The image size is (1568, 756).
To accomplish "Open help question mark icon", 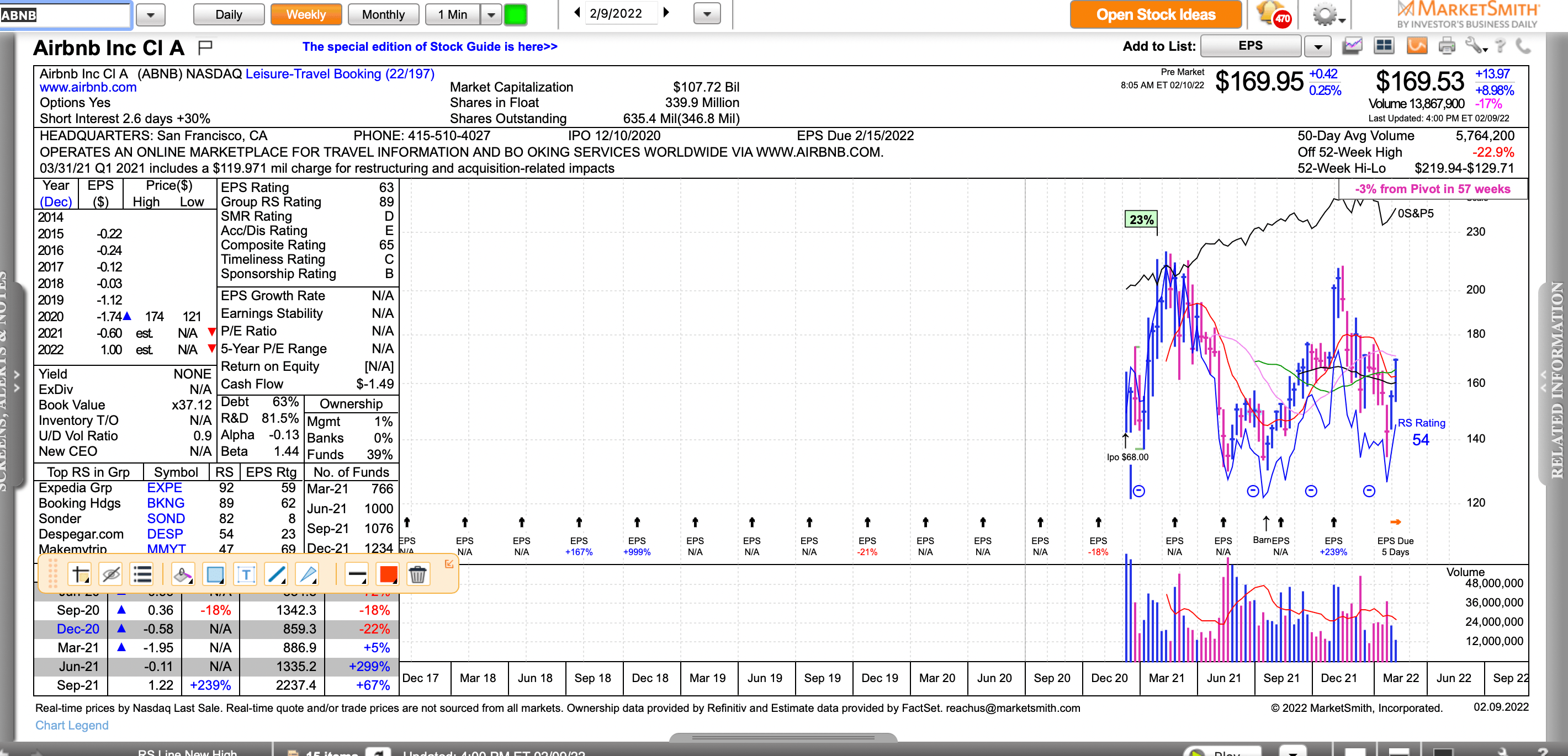I will [1501, 46].
